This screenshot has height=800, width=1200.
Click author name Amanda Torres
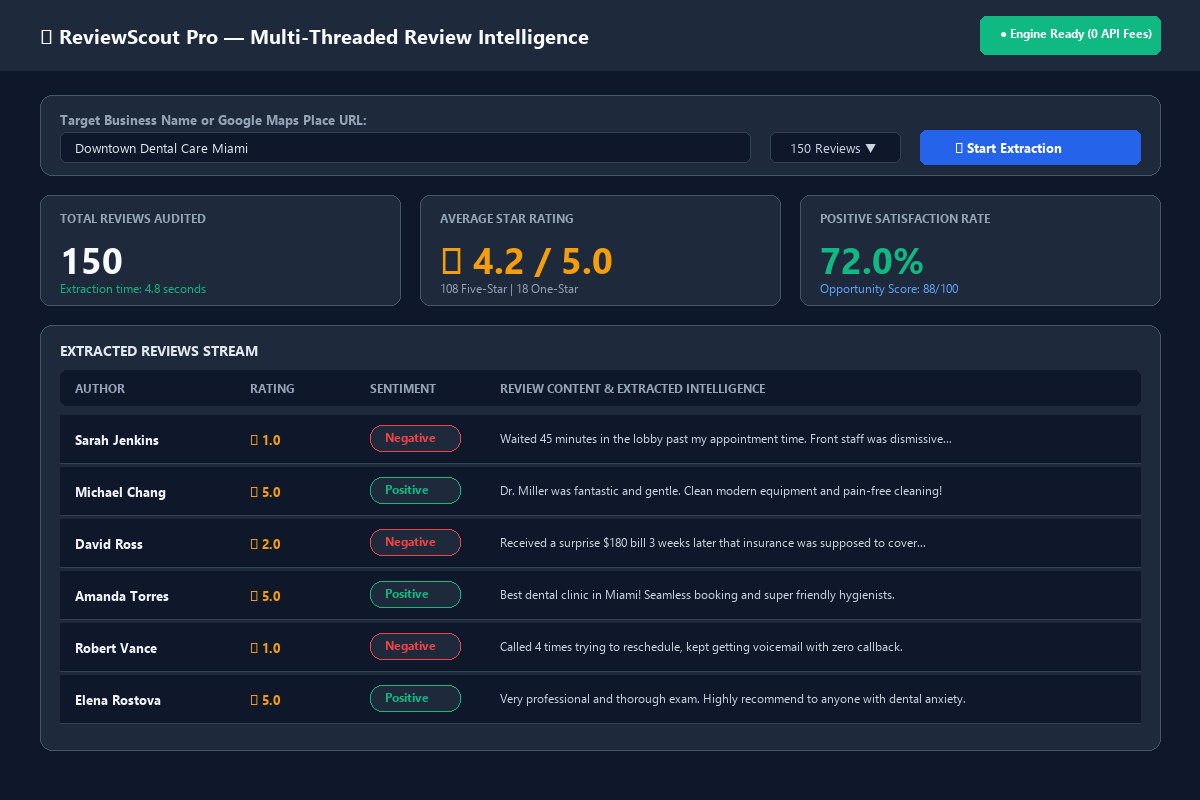[122, 596]
